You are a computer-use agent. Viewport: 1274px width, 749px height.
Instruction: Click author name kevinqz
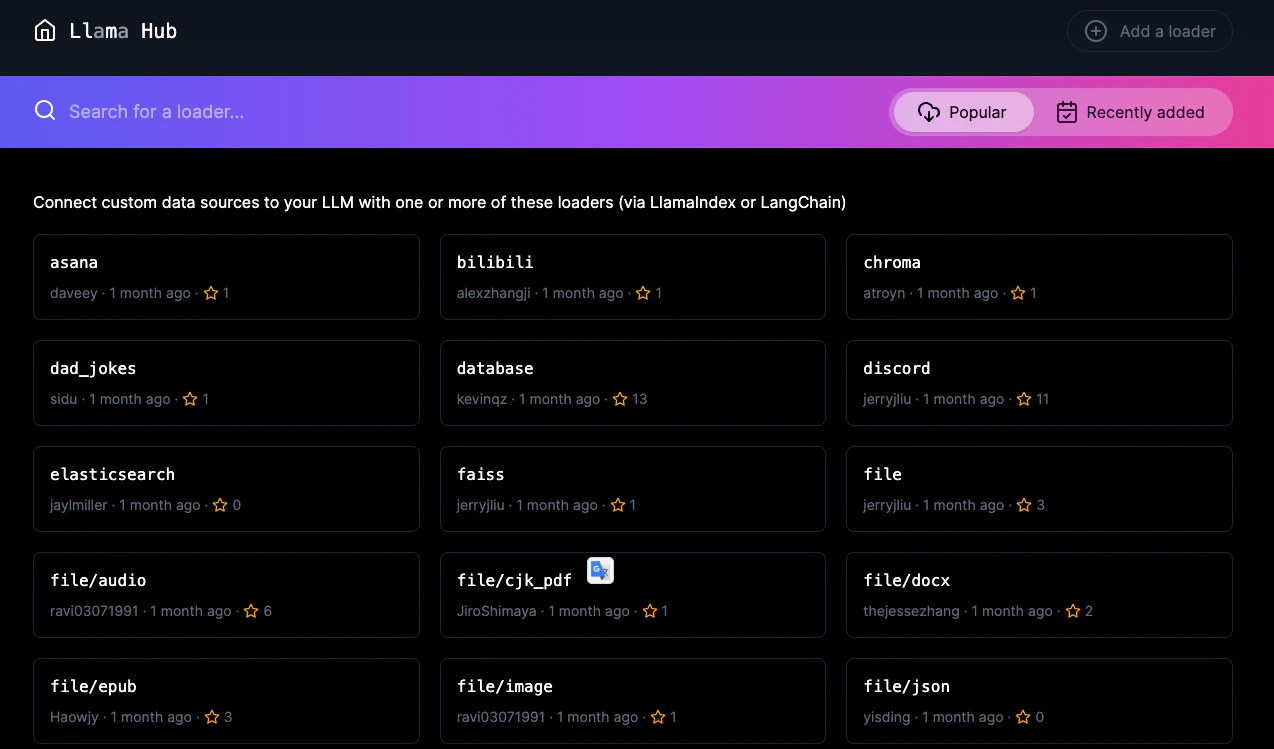click(482, 399)
